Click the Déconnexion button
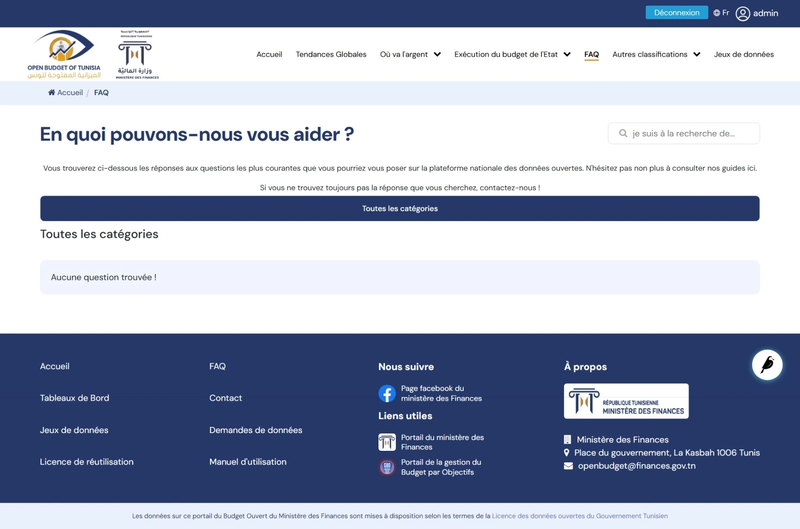 [677, 13]
